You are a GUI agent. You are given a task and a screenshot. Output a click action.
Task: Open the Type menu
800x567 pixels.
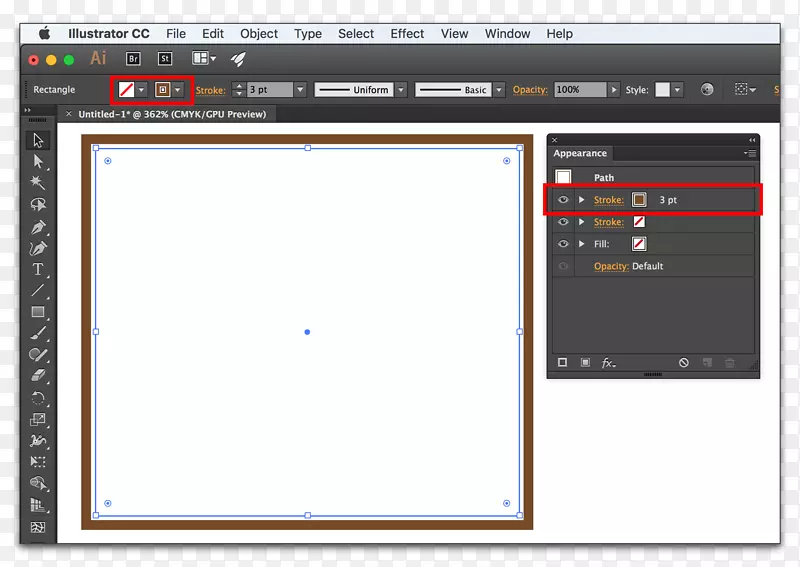(308, 34)
